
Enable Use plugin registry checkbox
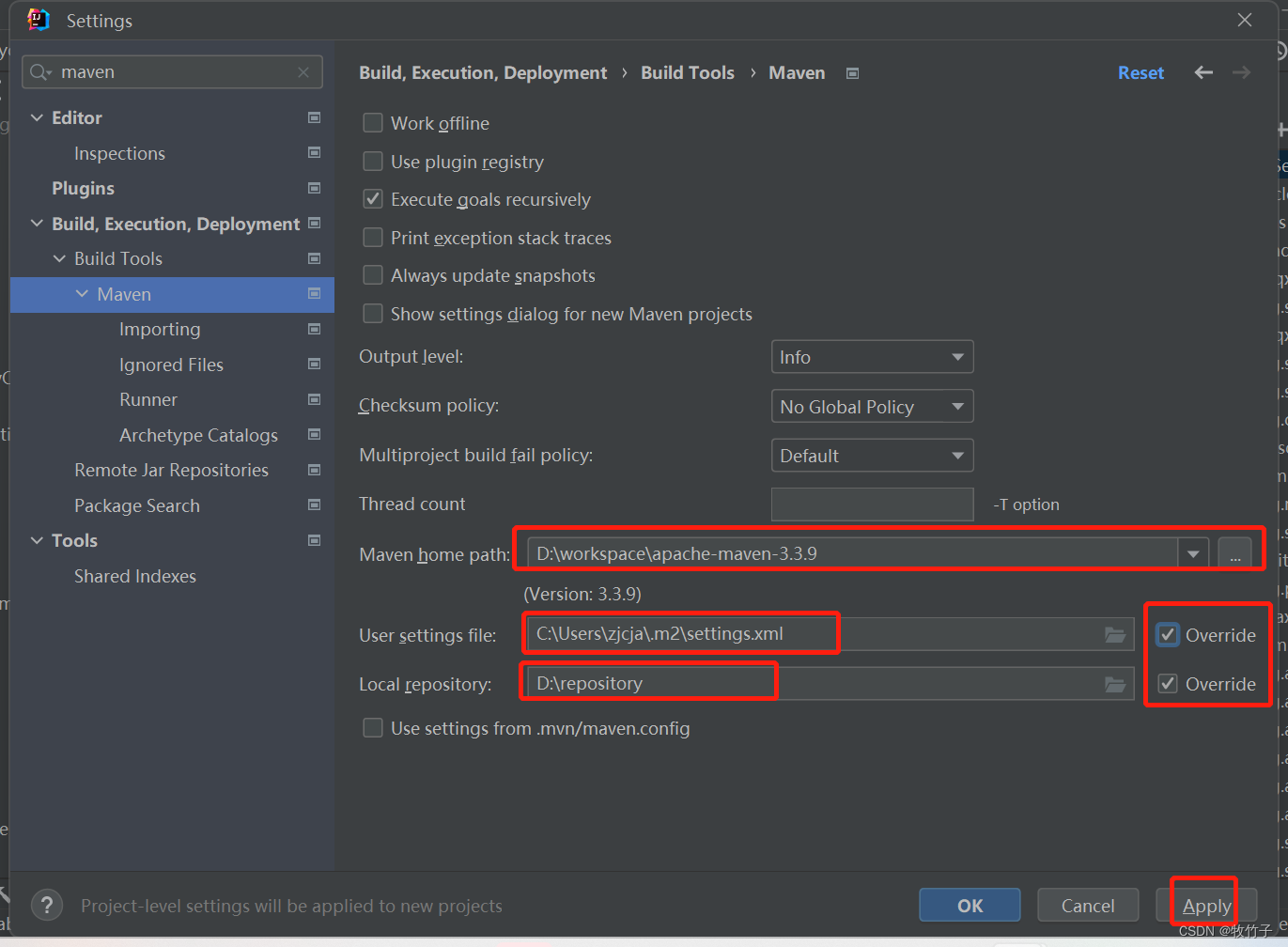[x=373, y=162]
